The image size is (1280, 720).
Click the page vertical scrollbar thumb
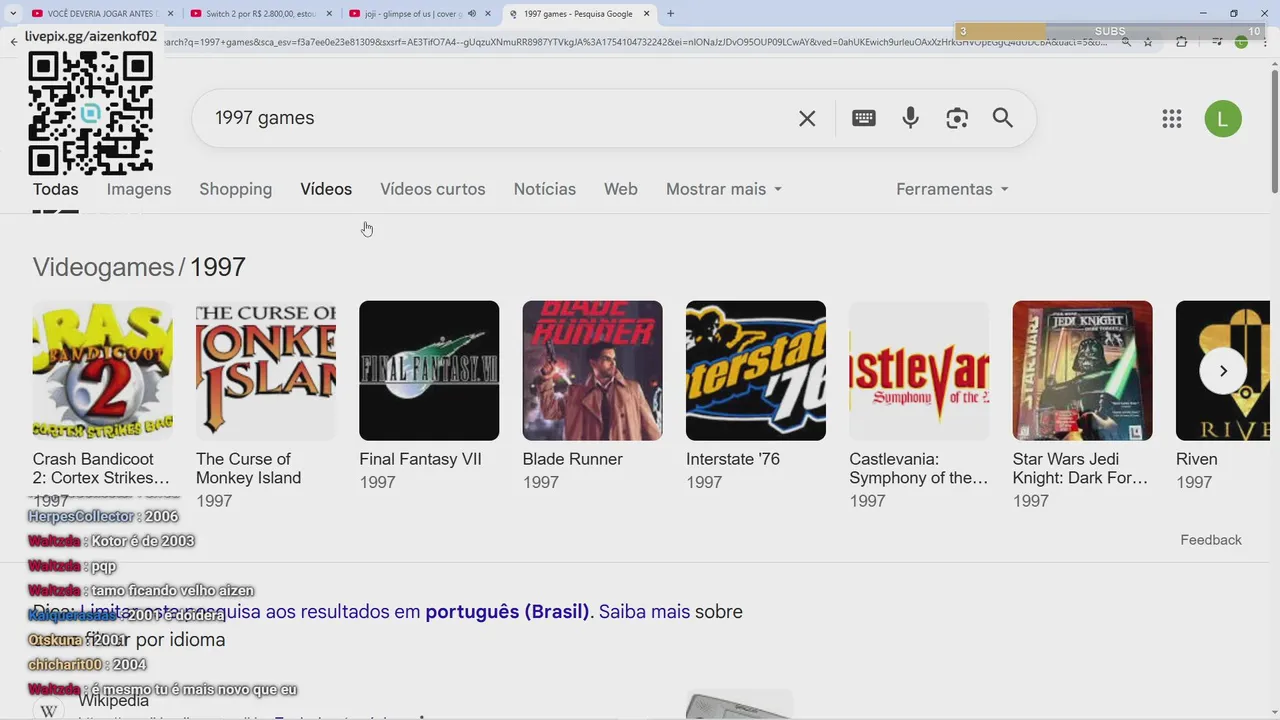[x=1274, y=130]
